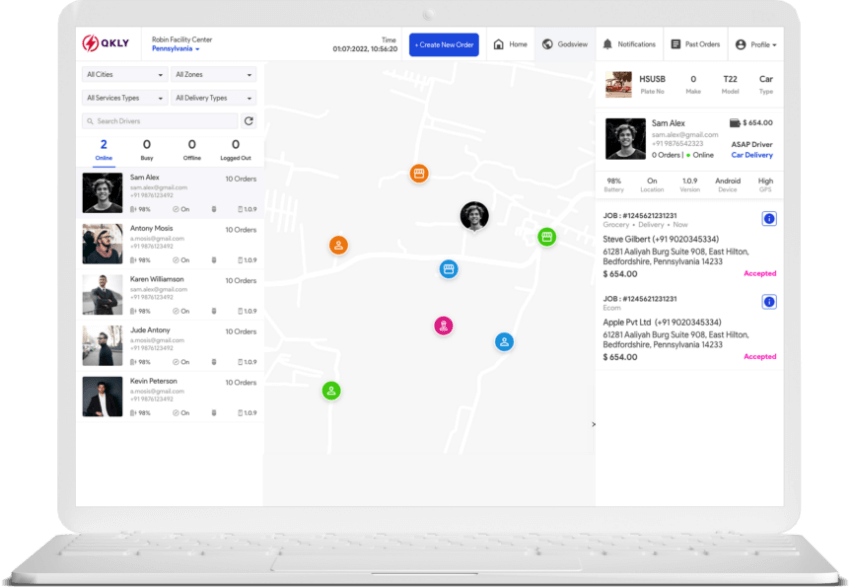This screenshot has width=850, height=587.
Task: Open info for Apple Pvt Ltd job
Action: (769, 302)
